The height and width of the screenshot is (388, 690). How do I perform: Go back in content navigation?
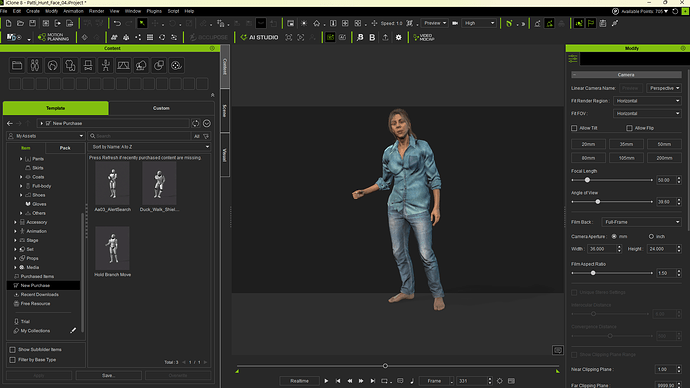[x=10, y=124]
